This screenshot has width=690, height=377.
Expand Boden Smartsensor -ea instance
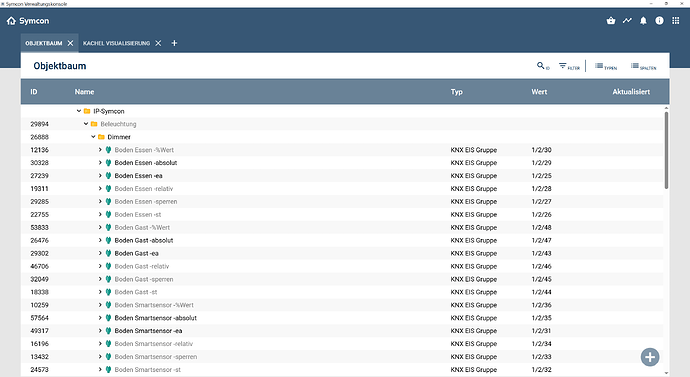pyautogui.click(x=100, y=331)
